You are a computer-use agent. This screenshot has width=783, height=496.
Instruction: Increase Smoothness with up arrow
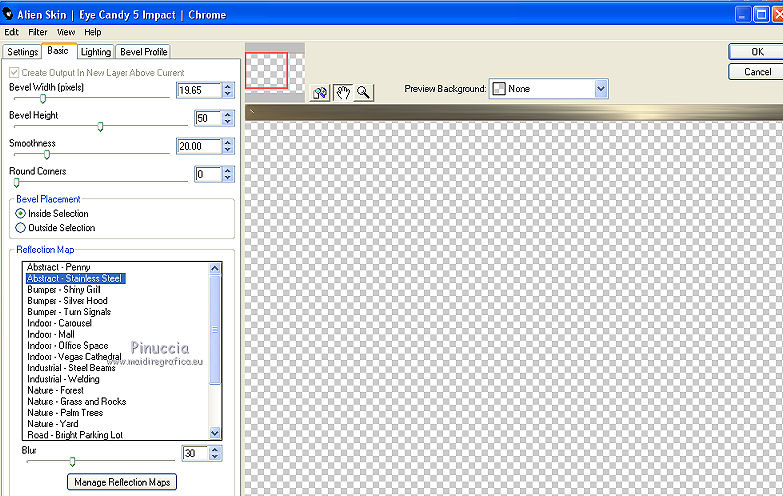pos(228,142)
